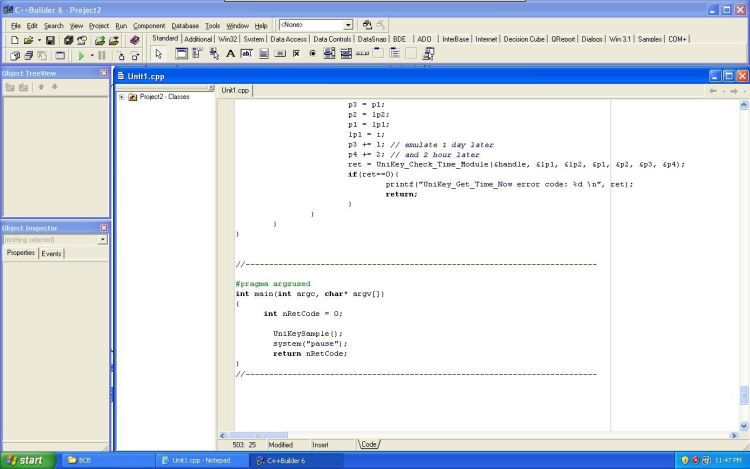This screenshot has height=469, width=750.
Task: Select the ScrollBar component icon
Action: [x=362, y=54]
